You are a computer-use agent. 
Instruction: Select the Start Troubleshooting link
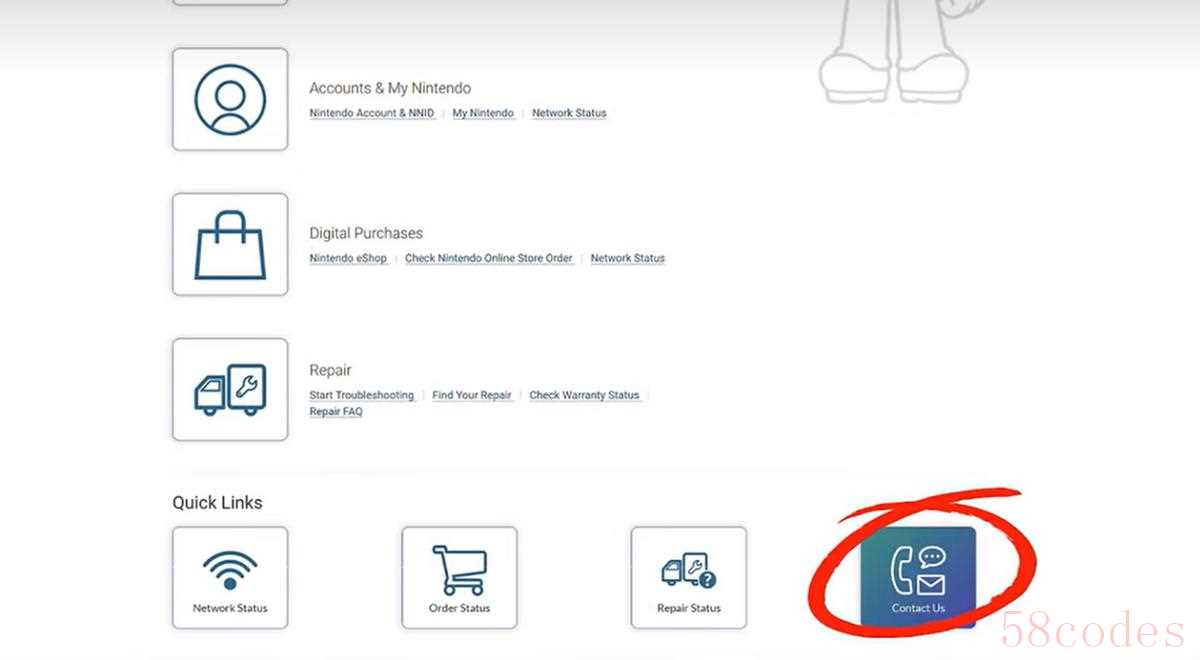pyautogui.click(x=361, y=396)
